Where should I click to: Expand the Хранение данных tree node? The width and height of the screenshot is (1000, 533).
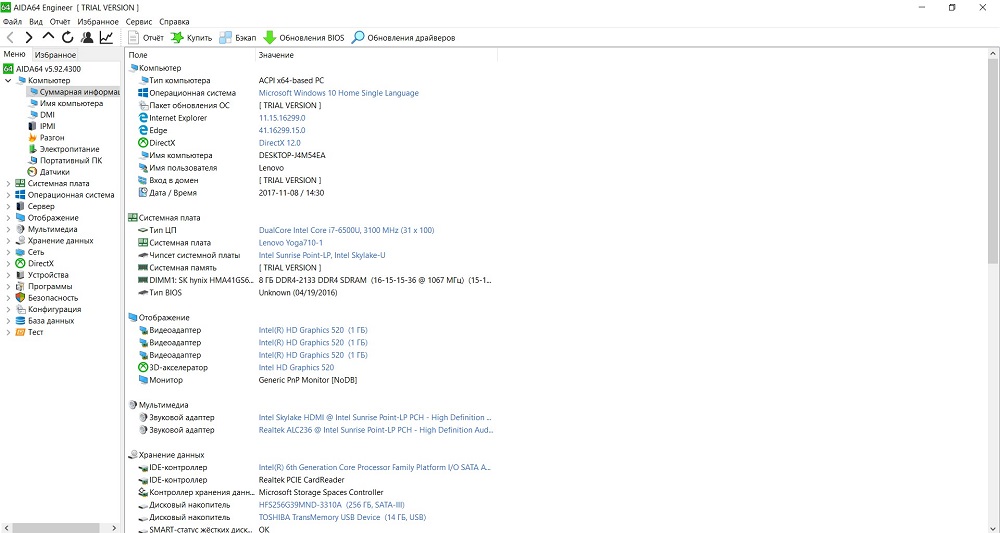8,241
